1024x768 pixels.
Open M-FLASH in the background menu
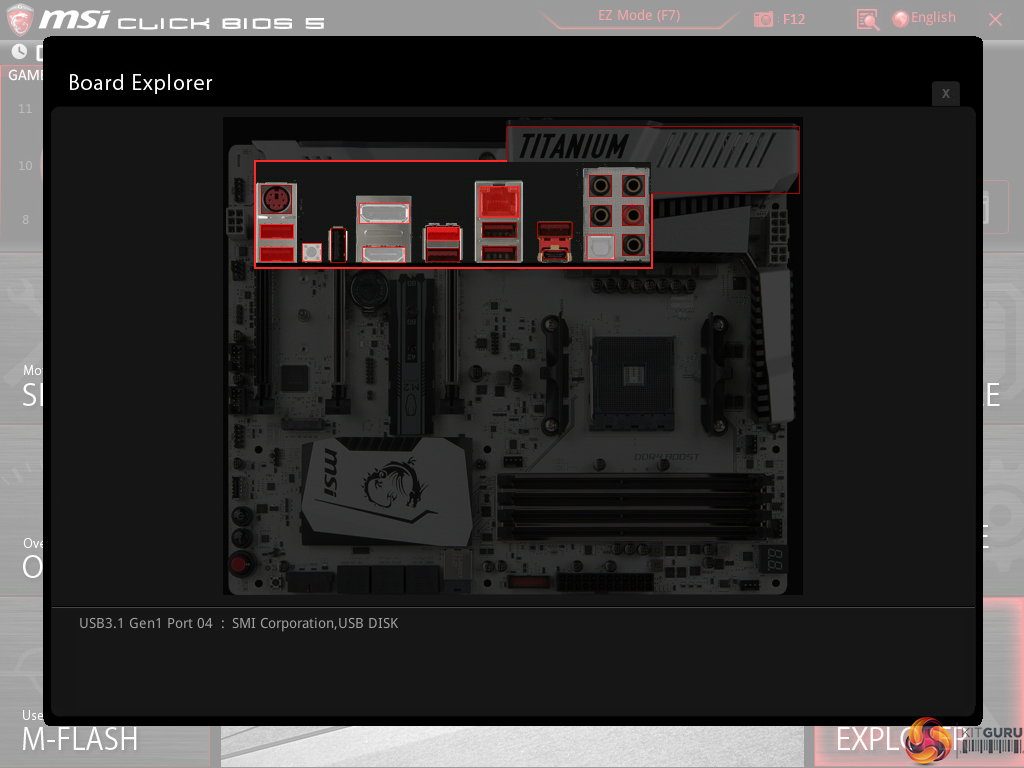pyautogui.click(x=80, y=739)
